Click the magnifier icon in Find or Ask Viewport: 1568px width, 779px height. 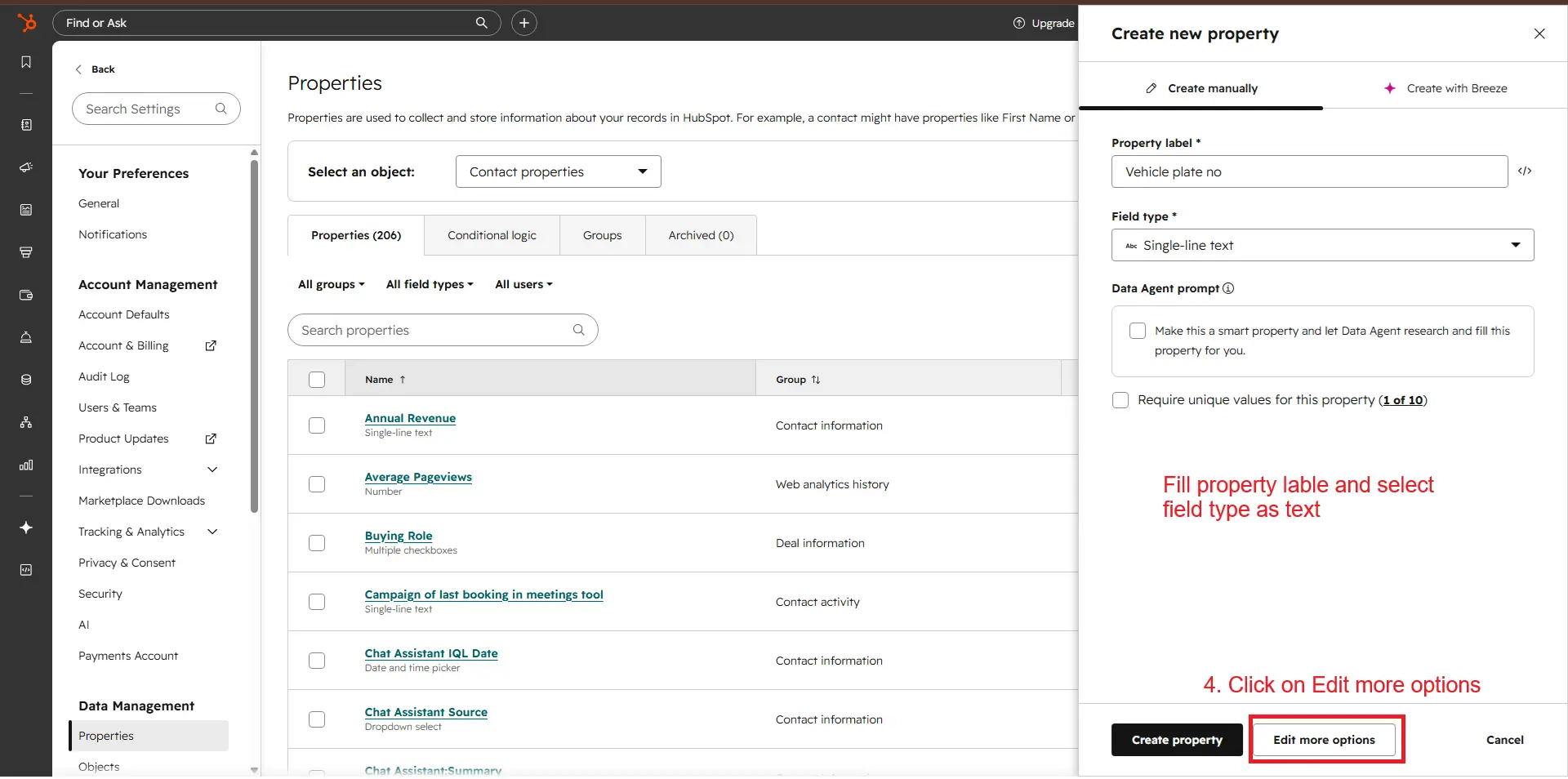tap(482, 23)
